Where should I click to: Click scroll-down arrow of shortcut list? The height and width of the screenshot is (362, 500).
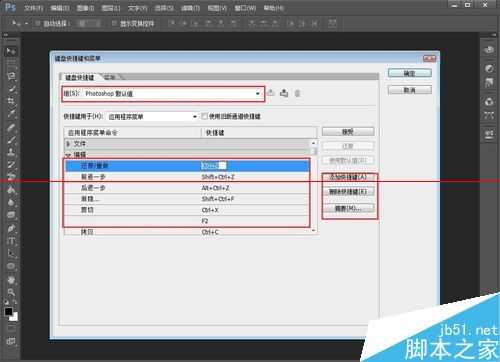tap(314, 230)
